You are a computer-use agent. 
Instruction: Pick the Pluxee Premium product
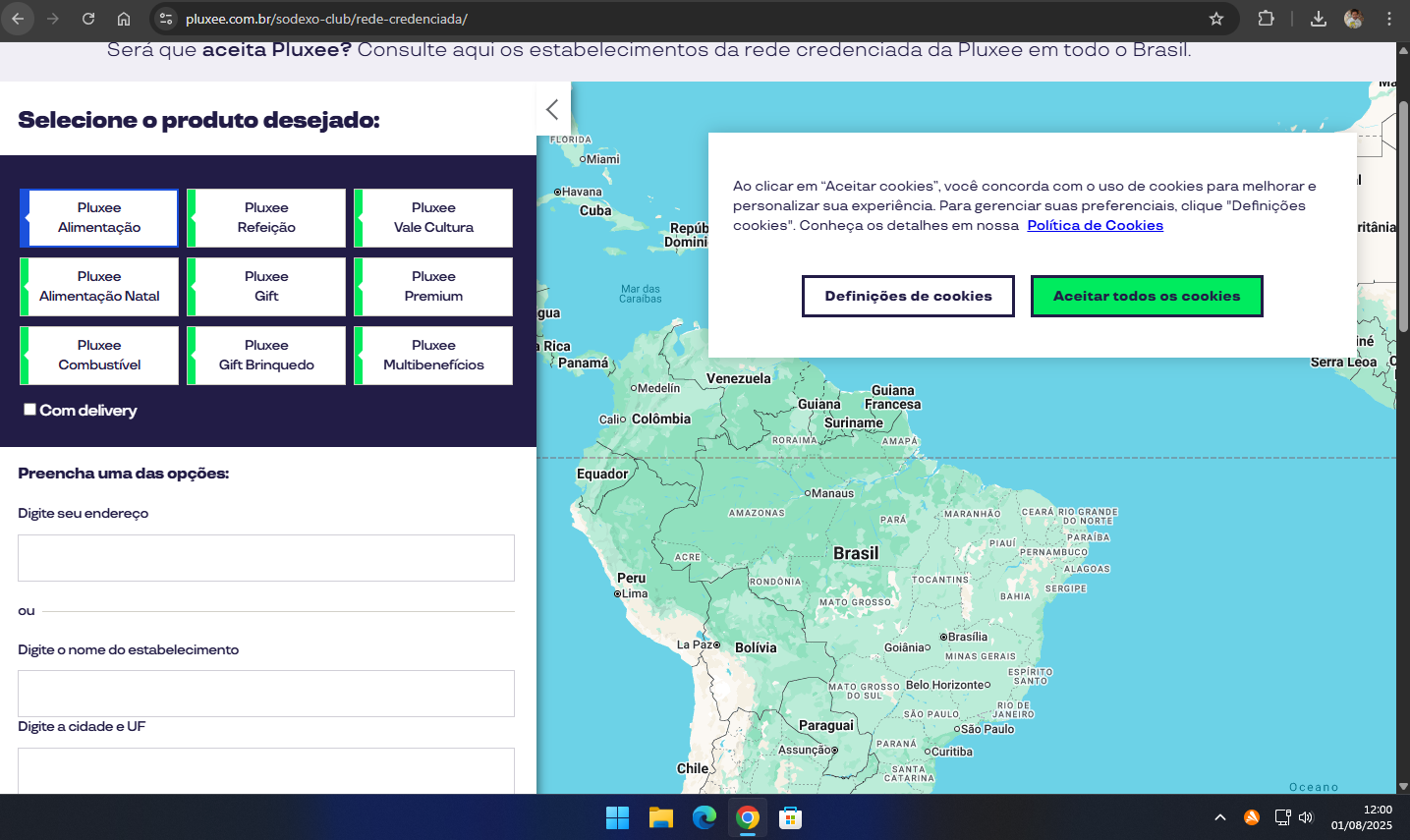[x=433, y=287]
